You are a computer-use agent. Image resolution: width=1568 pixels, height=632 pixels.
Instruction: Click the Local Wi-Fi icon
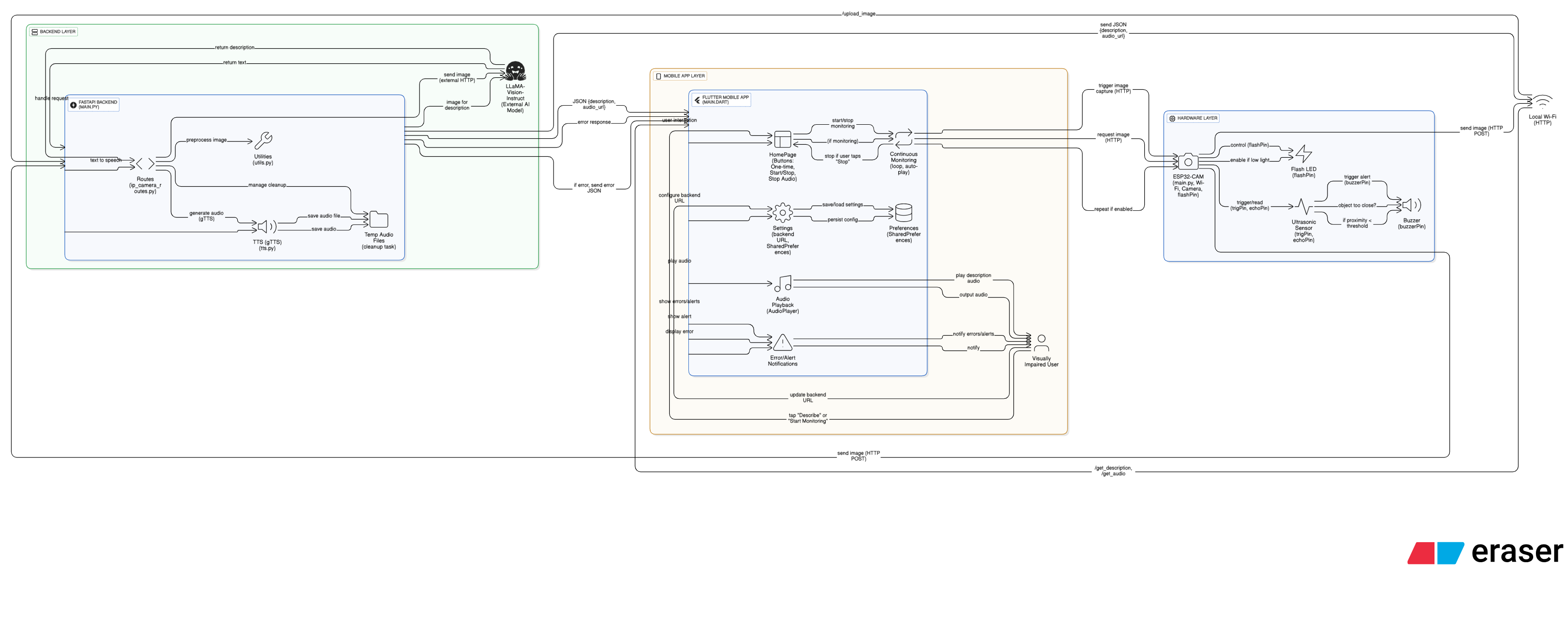click(x=1542, y=101)
